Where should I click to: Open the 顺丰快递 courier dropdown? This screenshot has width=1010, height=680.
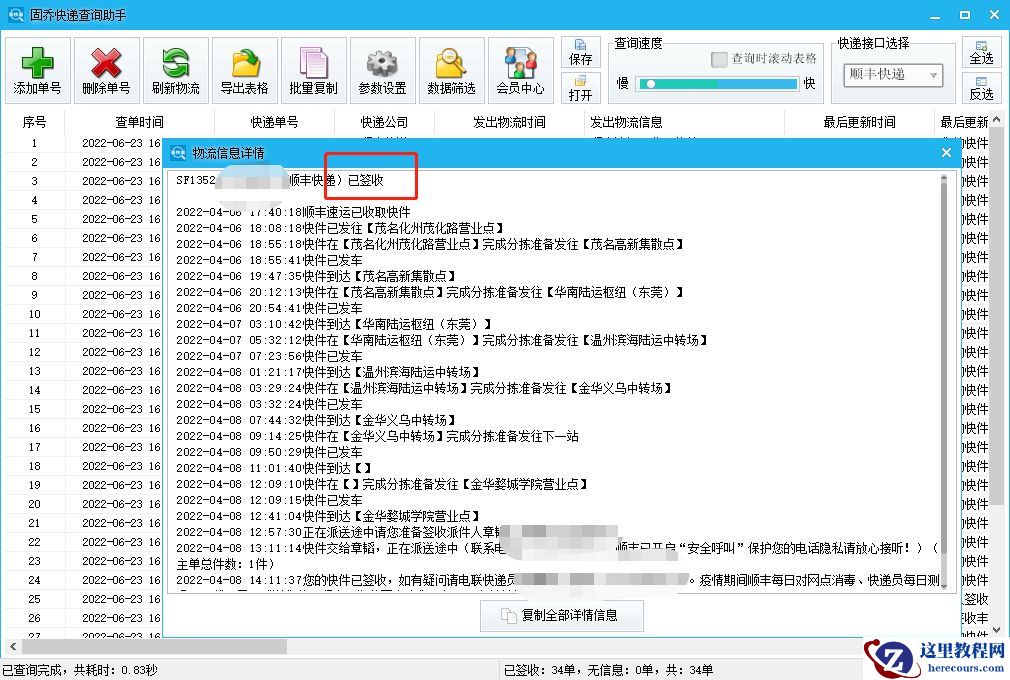893,75
